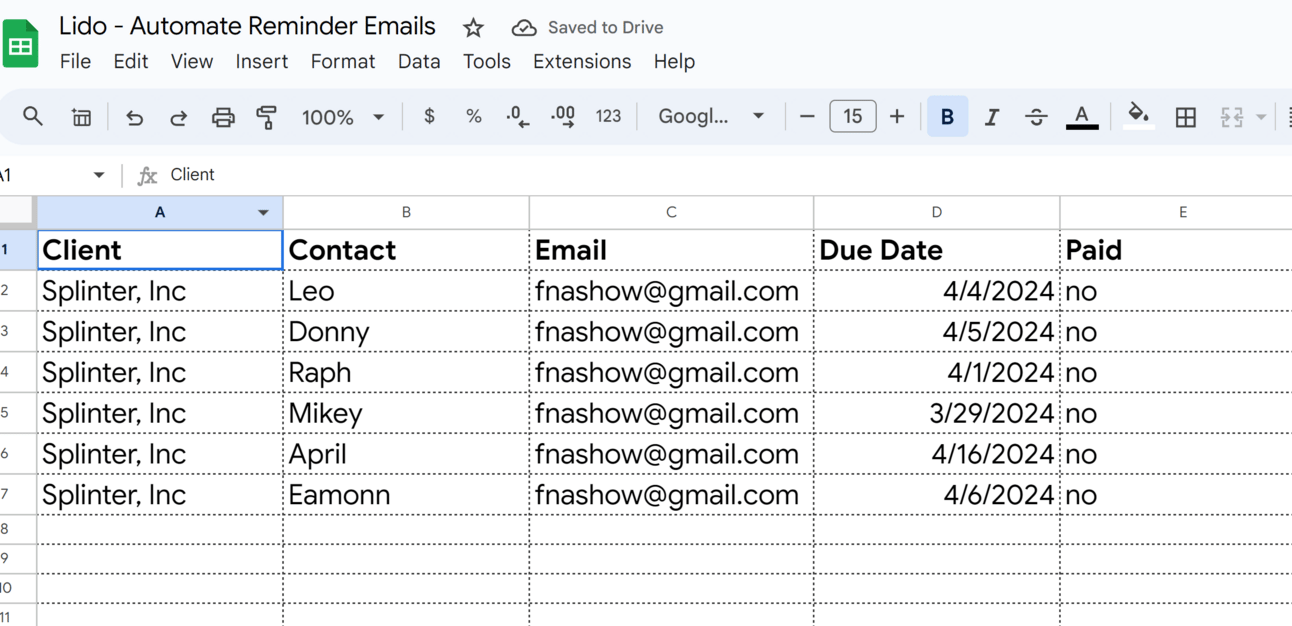Decrease decimal places

[x=518, y=117]
